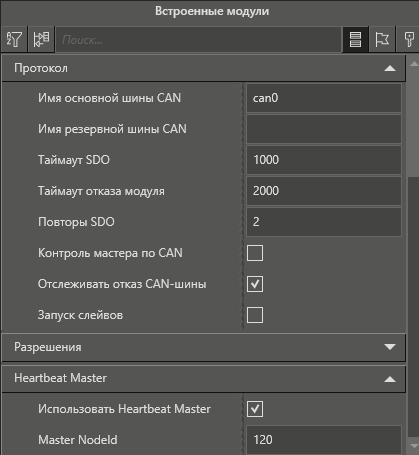Click Master NodeId field with value 120

tap(324, 440)
